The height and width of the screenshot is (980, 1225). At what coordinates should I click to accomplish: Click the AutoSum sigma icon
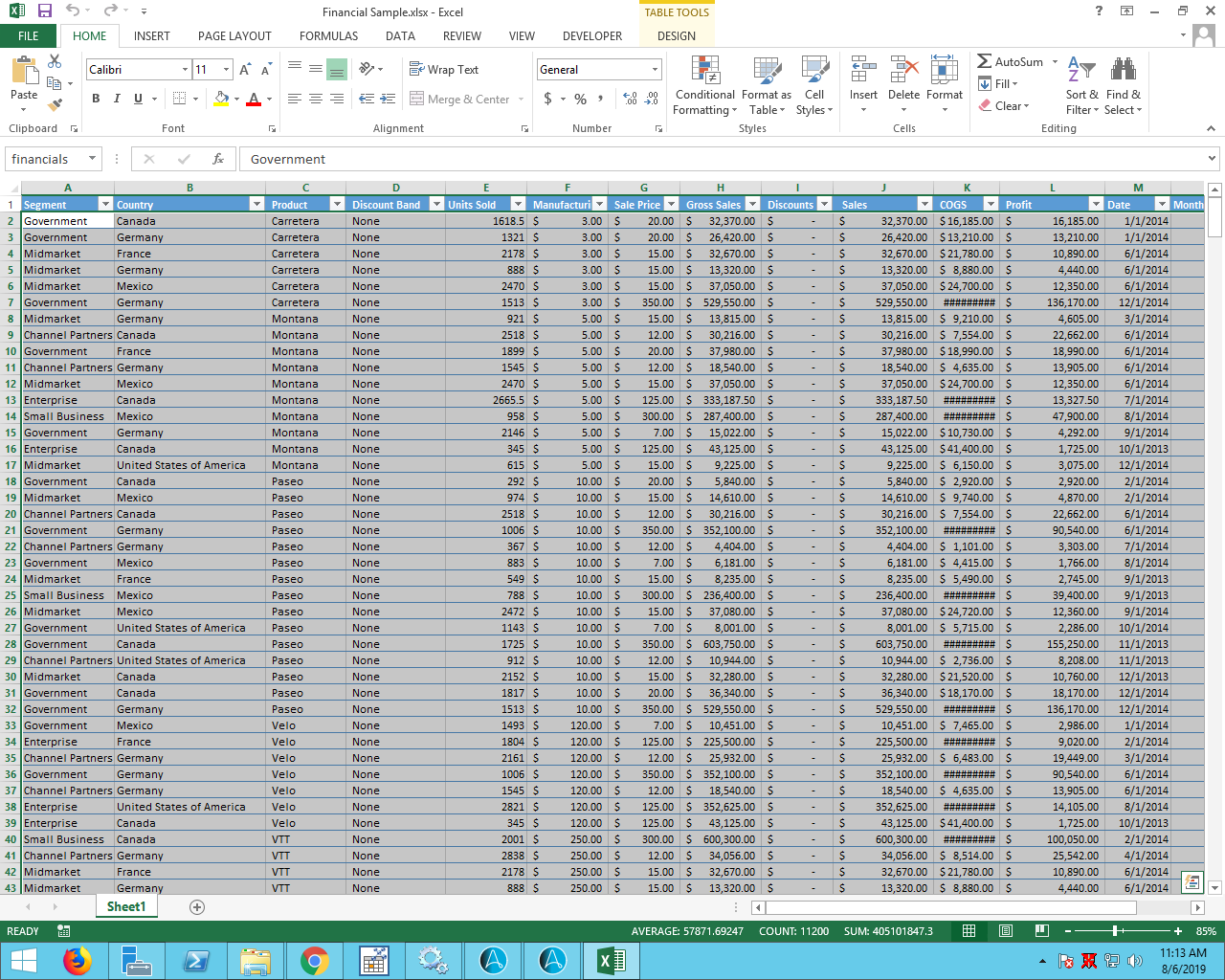(x=984, y=61)
